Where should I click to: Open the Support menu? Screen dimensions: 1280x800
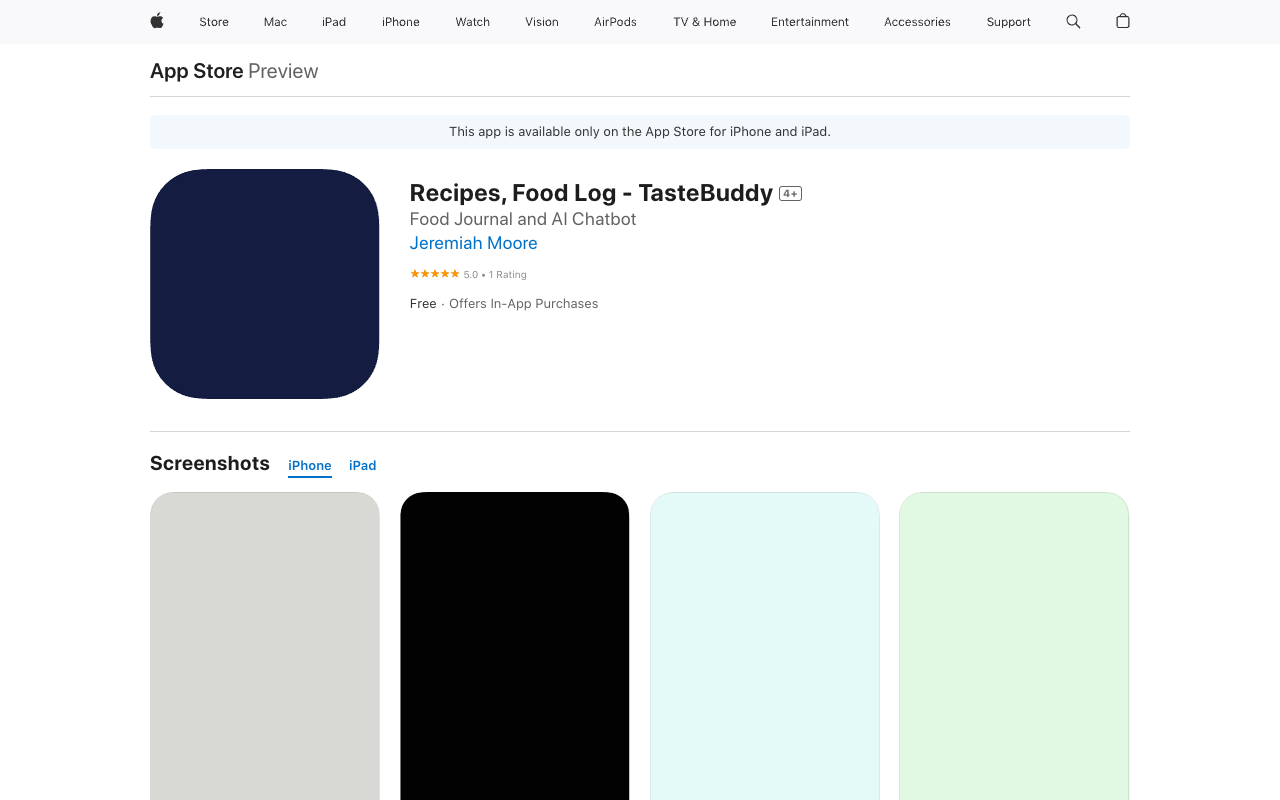click(x=1008, y=22)
